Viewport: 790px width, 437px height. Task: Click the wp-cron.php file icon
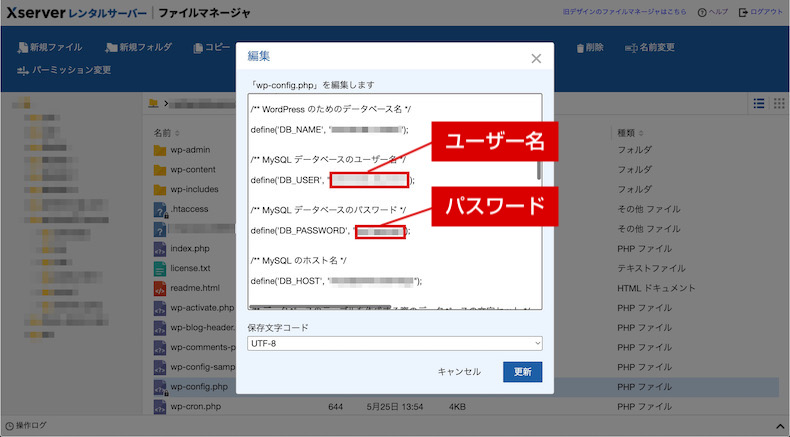pos(160,407)
